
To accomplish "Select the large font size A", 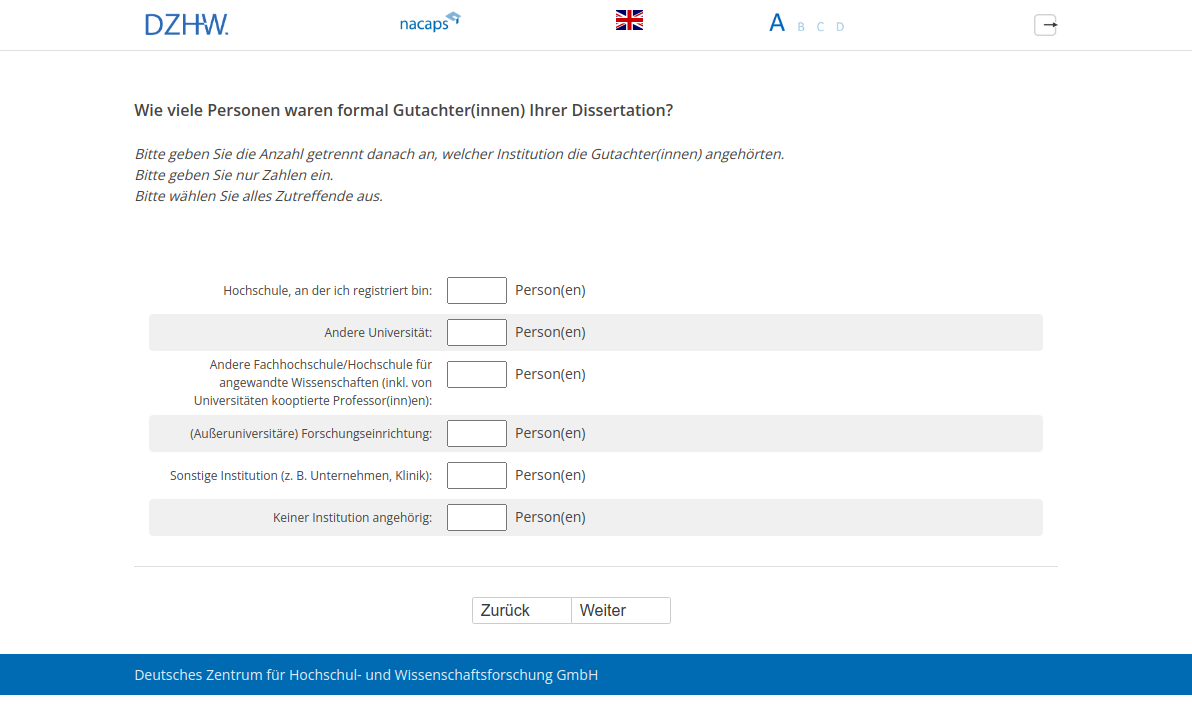I will coord(777,23).
